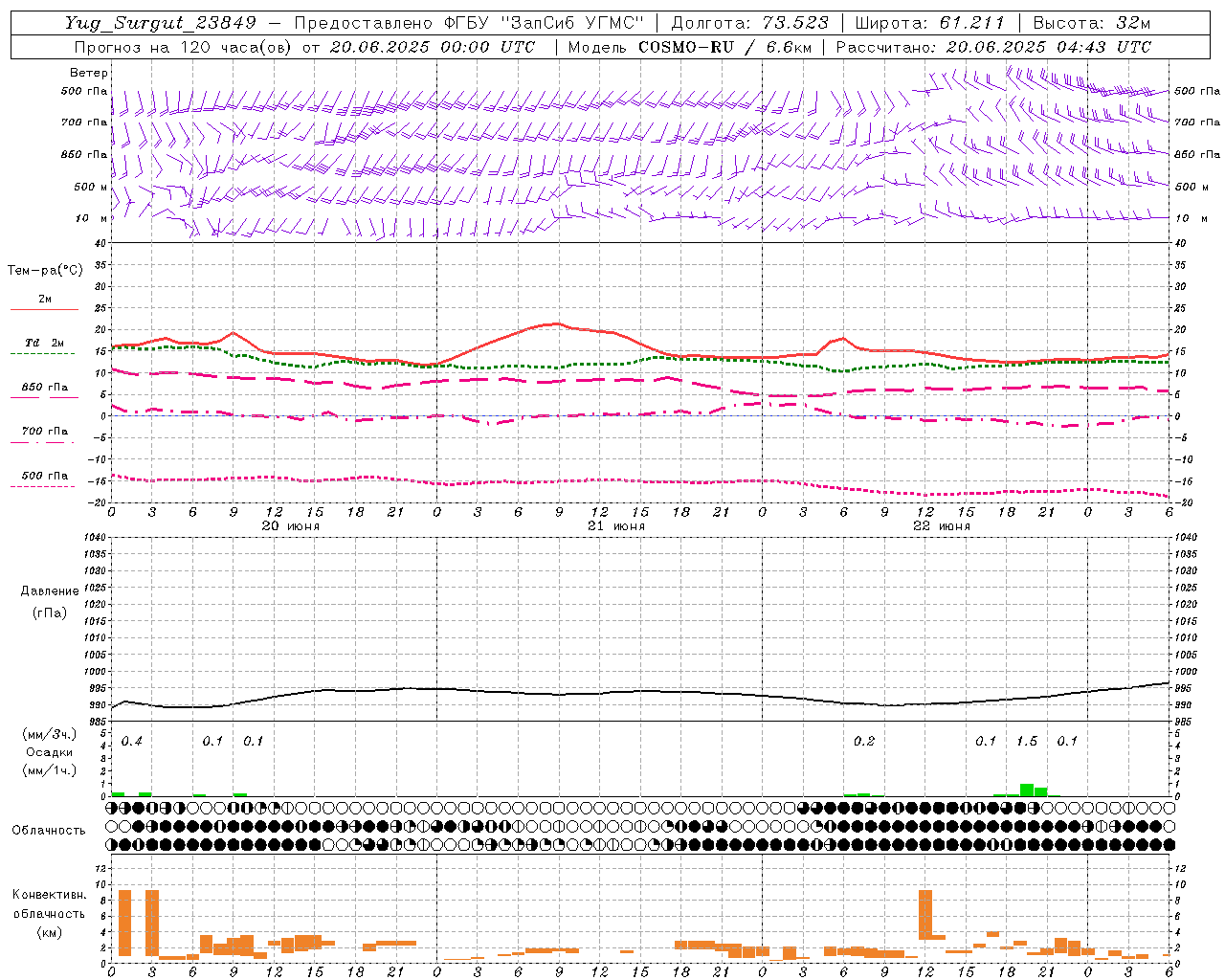The image size is (1225, 980).
Task: Click the 21 июня date label
Action: tap(616, 526)
